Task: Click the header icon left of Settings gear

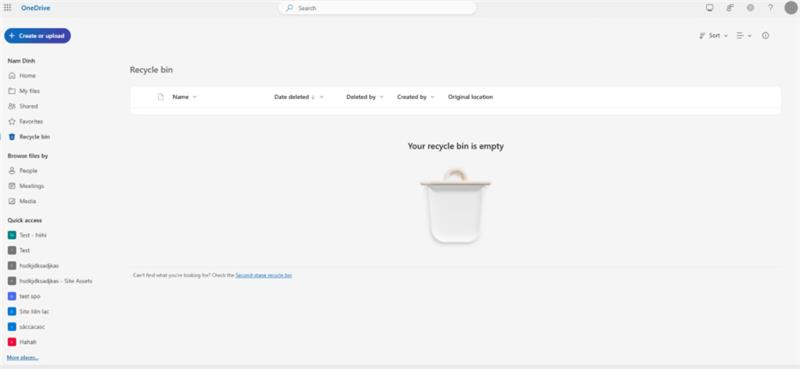Action: click(x=730, y=8)
